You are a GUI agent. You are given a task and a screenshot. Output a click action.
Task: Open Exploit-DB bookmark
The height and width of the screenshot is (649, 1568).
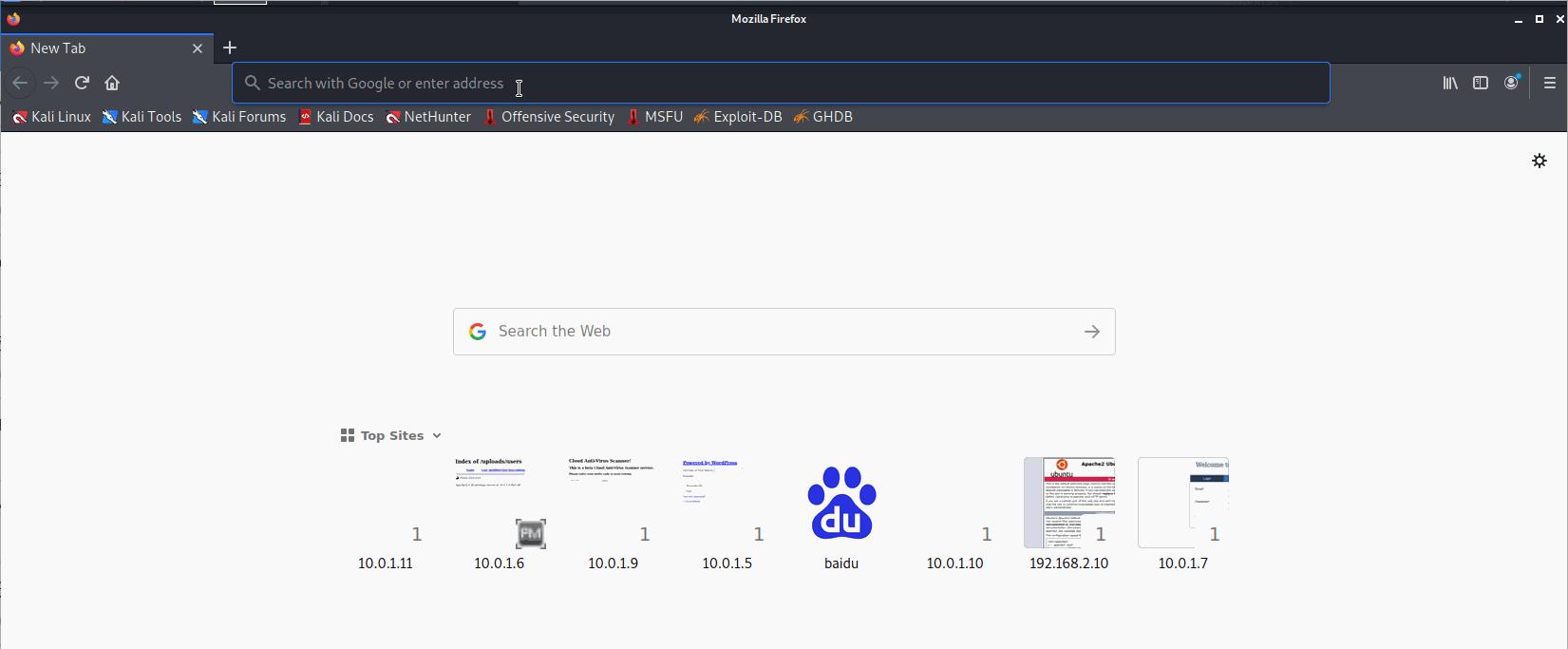tap(738, 117)
